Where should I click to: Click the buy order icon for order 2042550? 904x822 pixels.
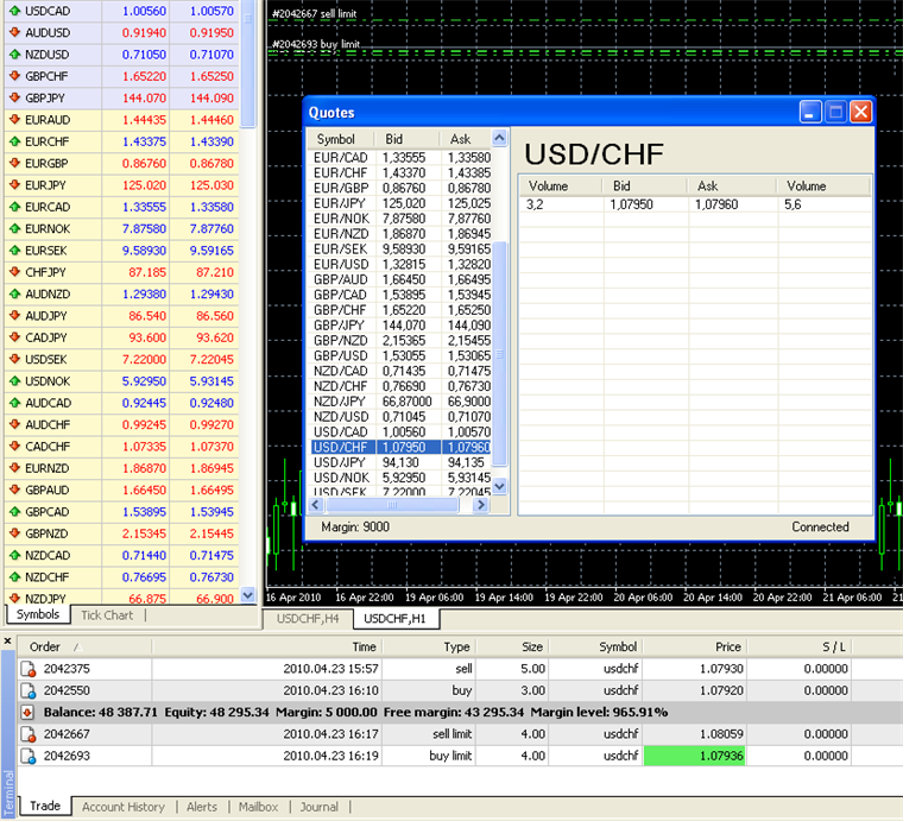point(28,691)
